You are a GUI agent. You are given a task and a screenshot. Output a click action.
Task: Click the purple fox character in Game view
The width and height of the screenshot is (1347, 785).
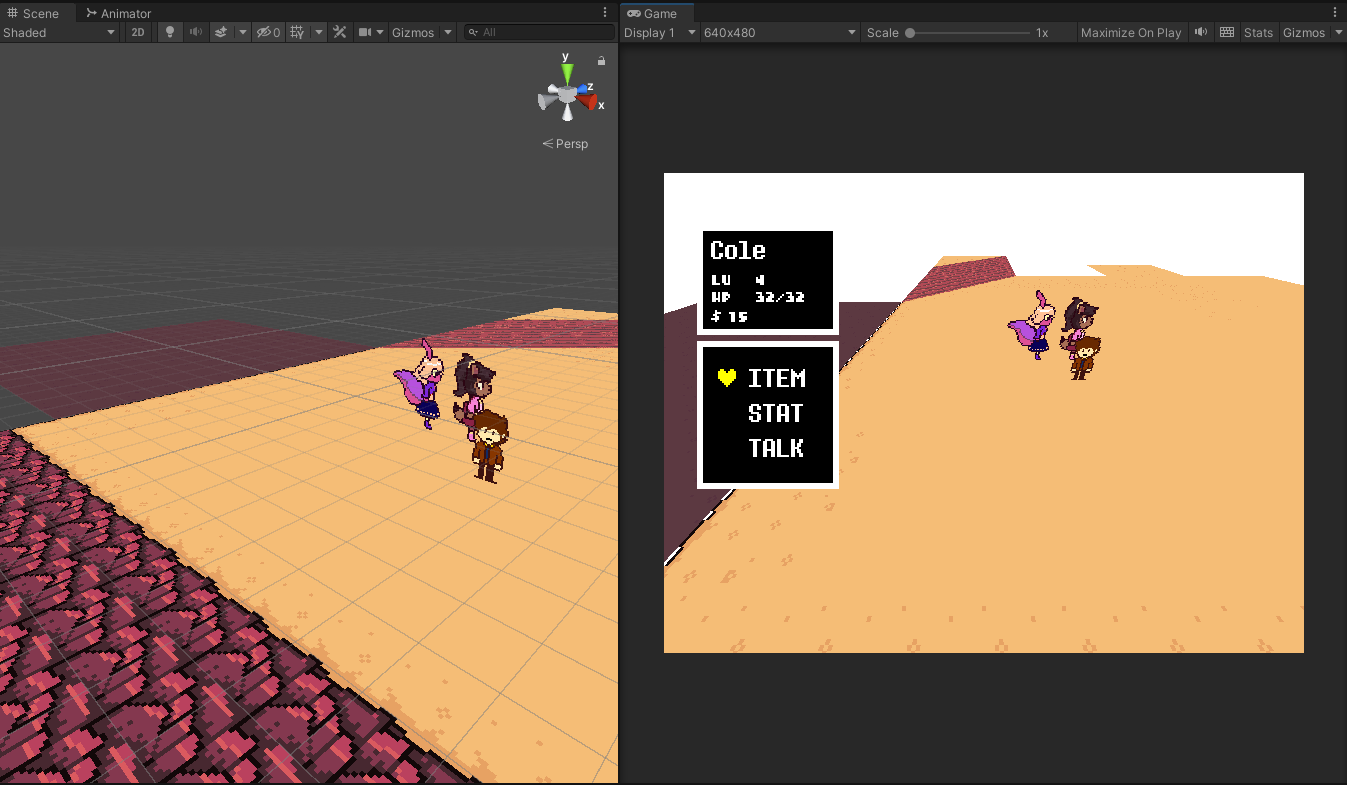tap(1034, 324)
